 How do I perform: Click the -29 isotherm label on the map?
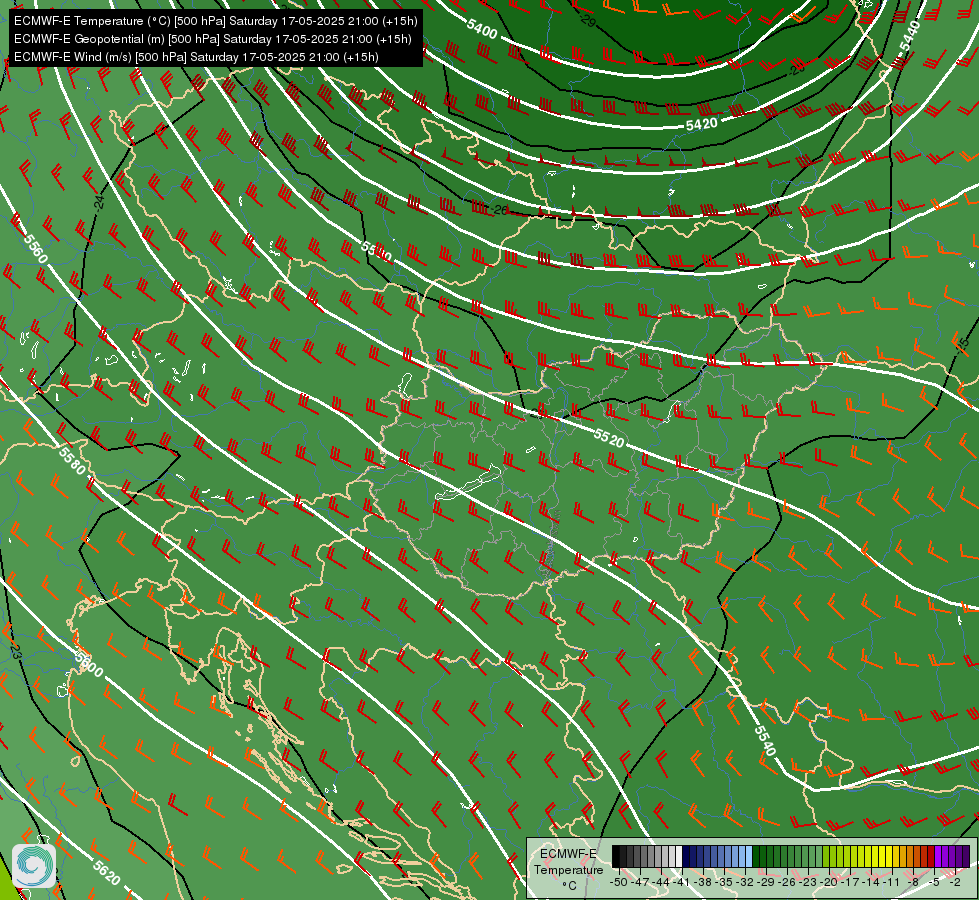[x=588, y=22]
